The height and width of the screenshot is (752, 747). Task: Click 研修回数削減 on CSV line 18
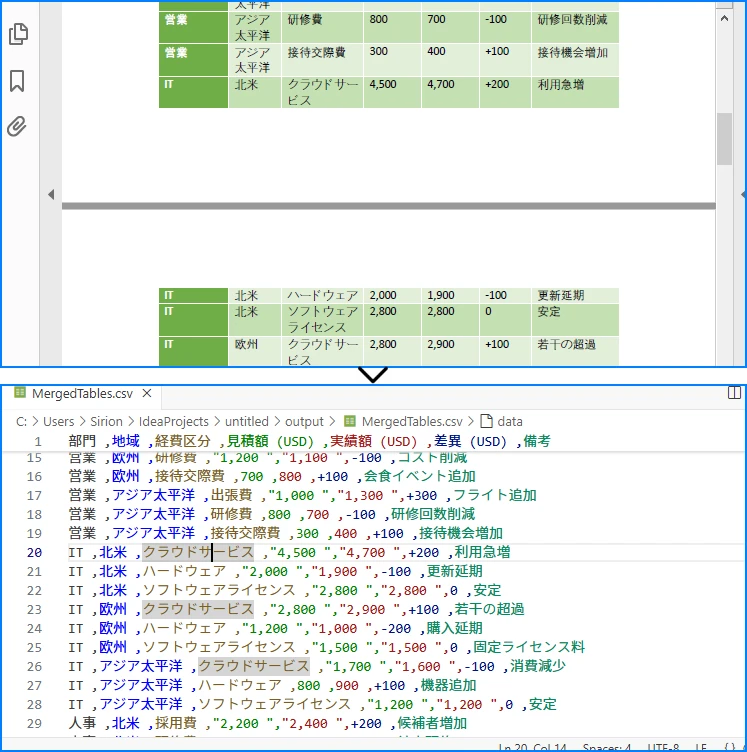(433, 515)
